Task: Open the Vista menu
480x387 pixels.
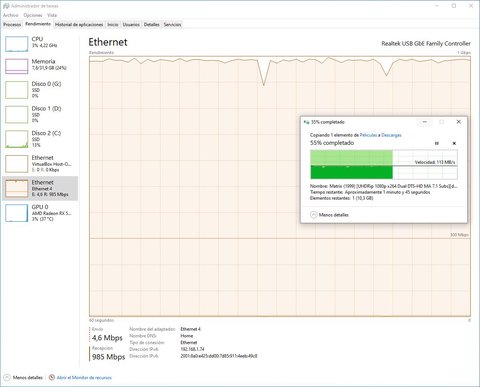Action: 52,15
